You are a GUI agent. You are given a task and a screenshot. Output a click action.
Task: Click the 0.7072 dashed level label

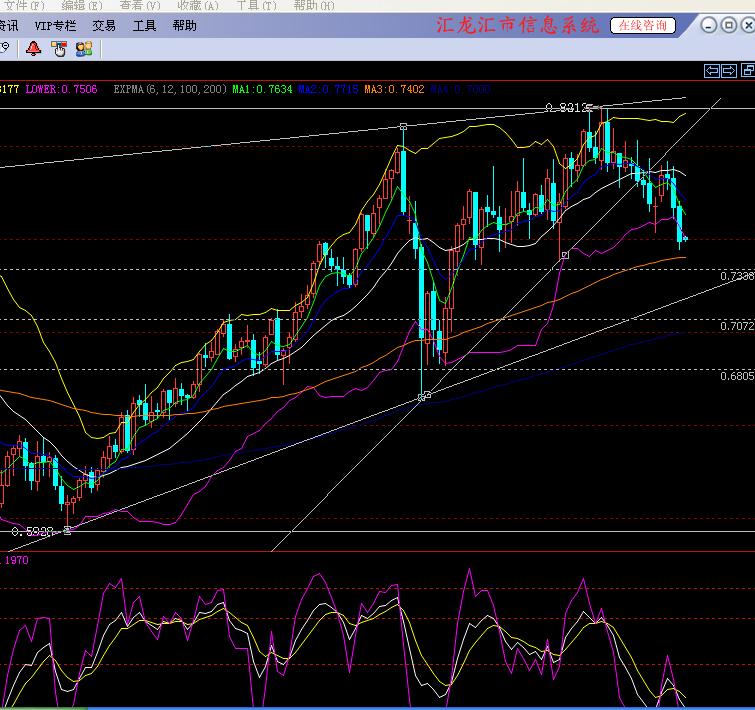pyautogui.click(x=737, y=326)
